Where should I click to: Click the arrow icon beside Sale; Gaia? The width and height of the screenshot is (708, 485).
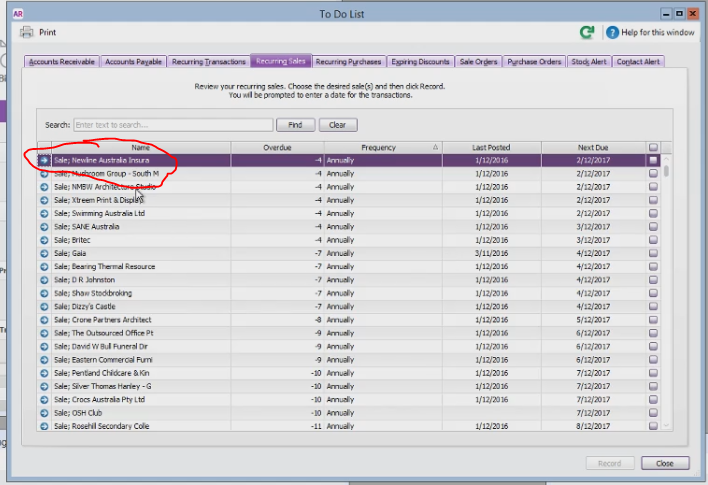click(x=44, y=253)
